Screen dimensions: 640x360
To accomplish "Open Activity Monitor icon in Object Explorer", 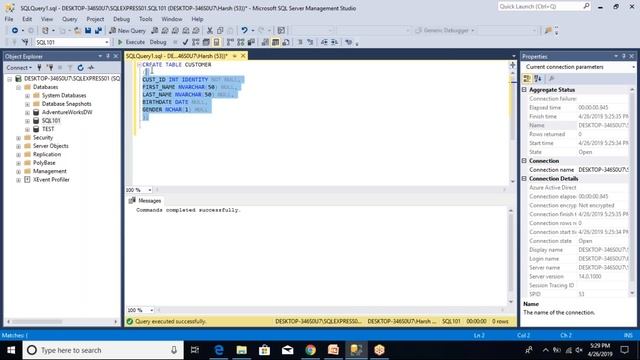I will point(91,68).
